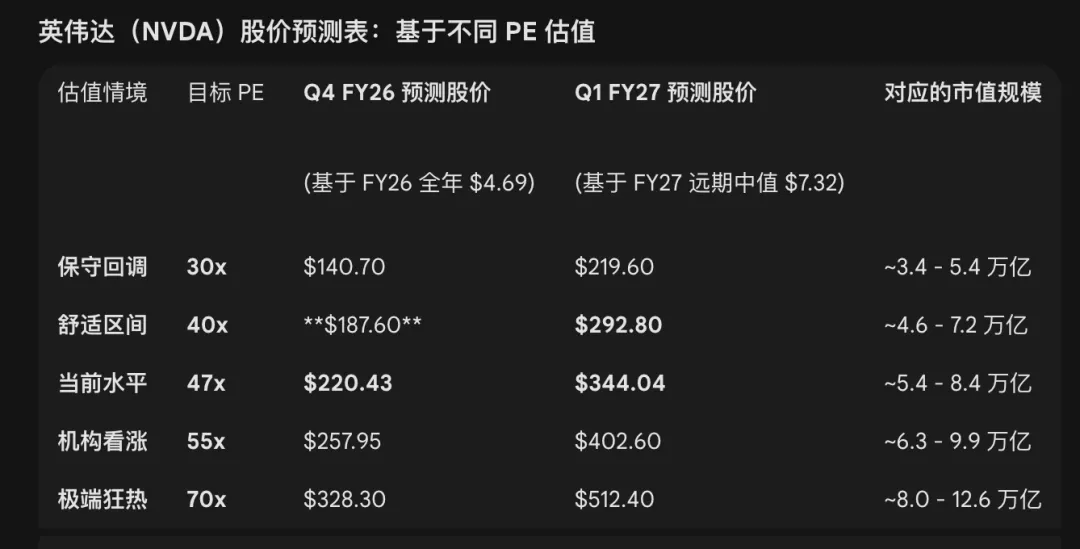The image size is (1080, 549).
Task: Click the FY26 全年 $4.69 subheading
Action: coord(419,183)
